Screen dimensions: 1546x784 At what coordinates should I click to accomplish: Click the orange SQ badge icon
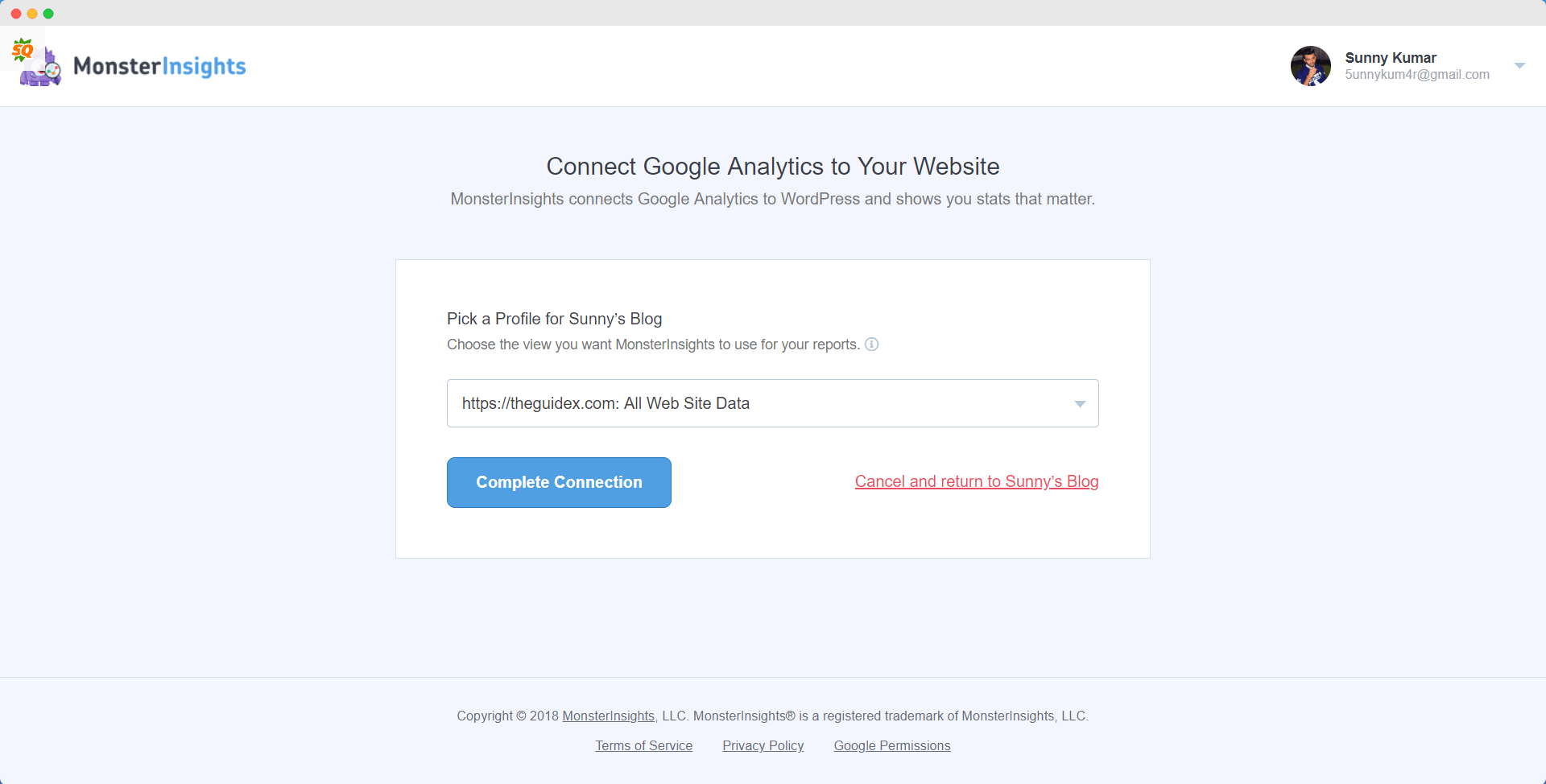23,51
